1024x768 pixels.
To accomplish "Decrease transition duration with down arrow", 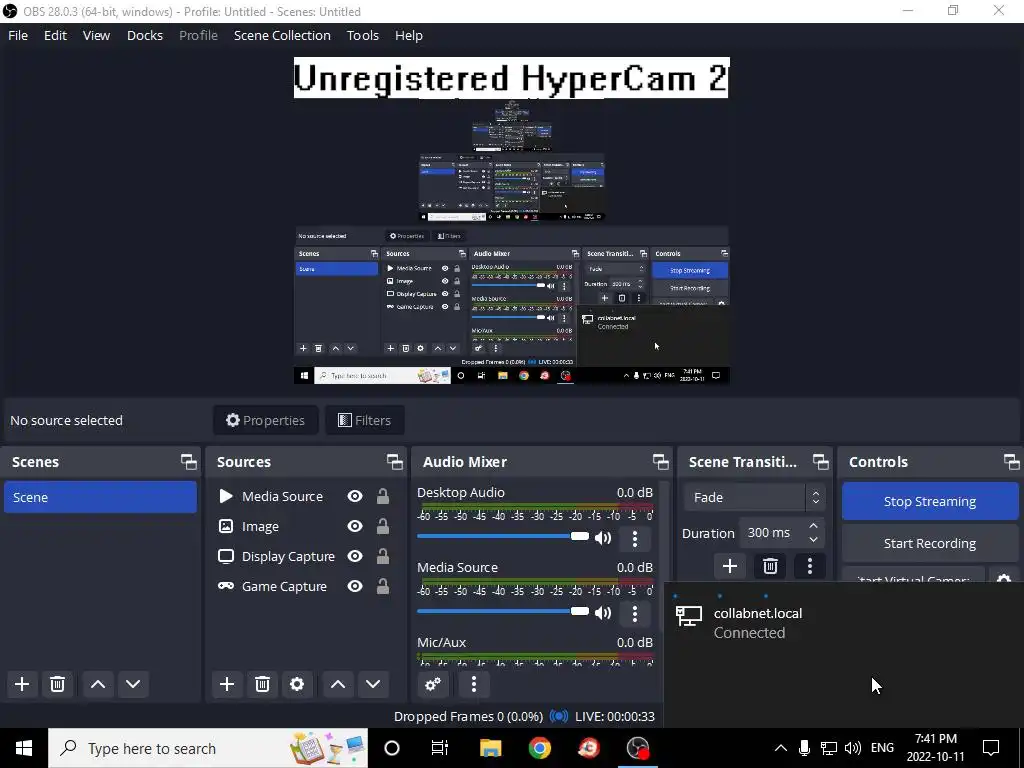I will coord(814,539).
